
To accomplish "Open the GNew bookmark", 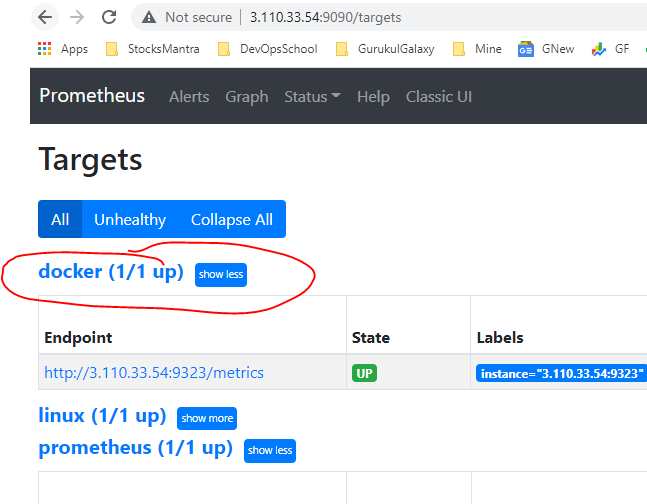I will pos(544,48).
